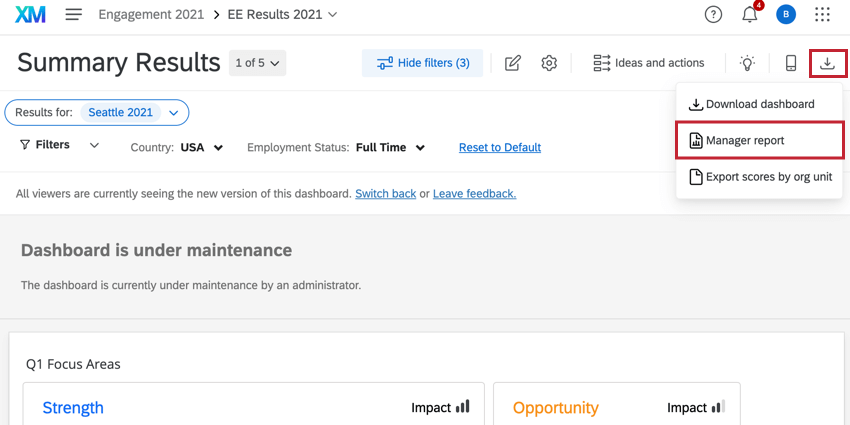Choose Download dashboard option
Image resolution: width=850 pixels, height=425 pixels.
[x=760, y=104]
